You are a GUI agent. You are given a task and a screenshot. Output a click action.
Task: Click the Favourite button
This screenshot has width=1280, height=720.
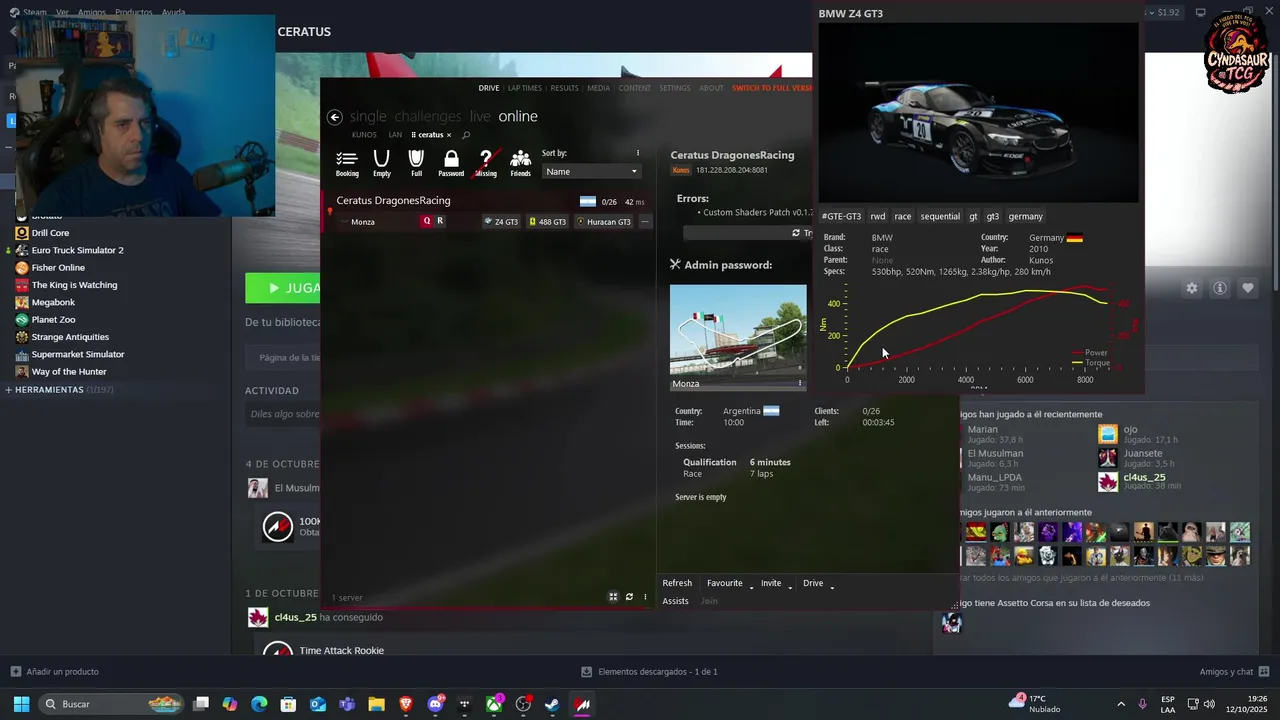(725, 583)
